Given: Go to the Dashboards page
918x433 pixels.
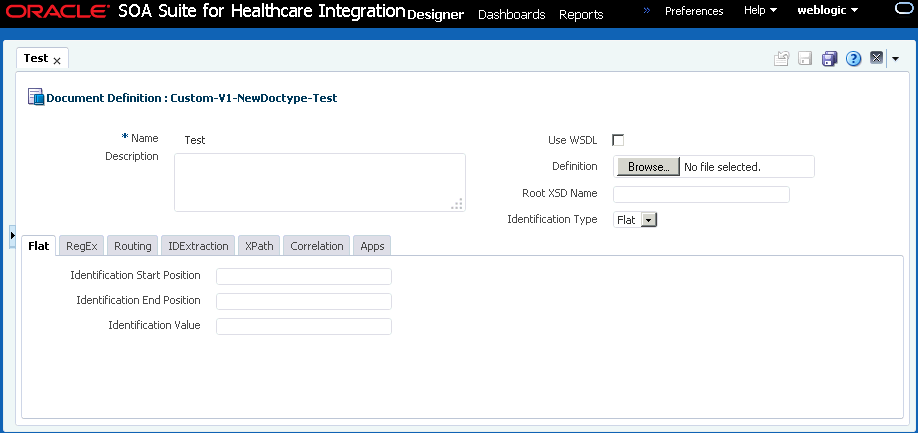Looking at the screenshot, I should [x=512, y=15].
